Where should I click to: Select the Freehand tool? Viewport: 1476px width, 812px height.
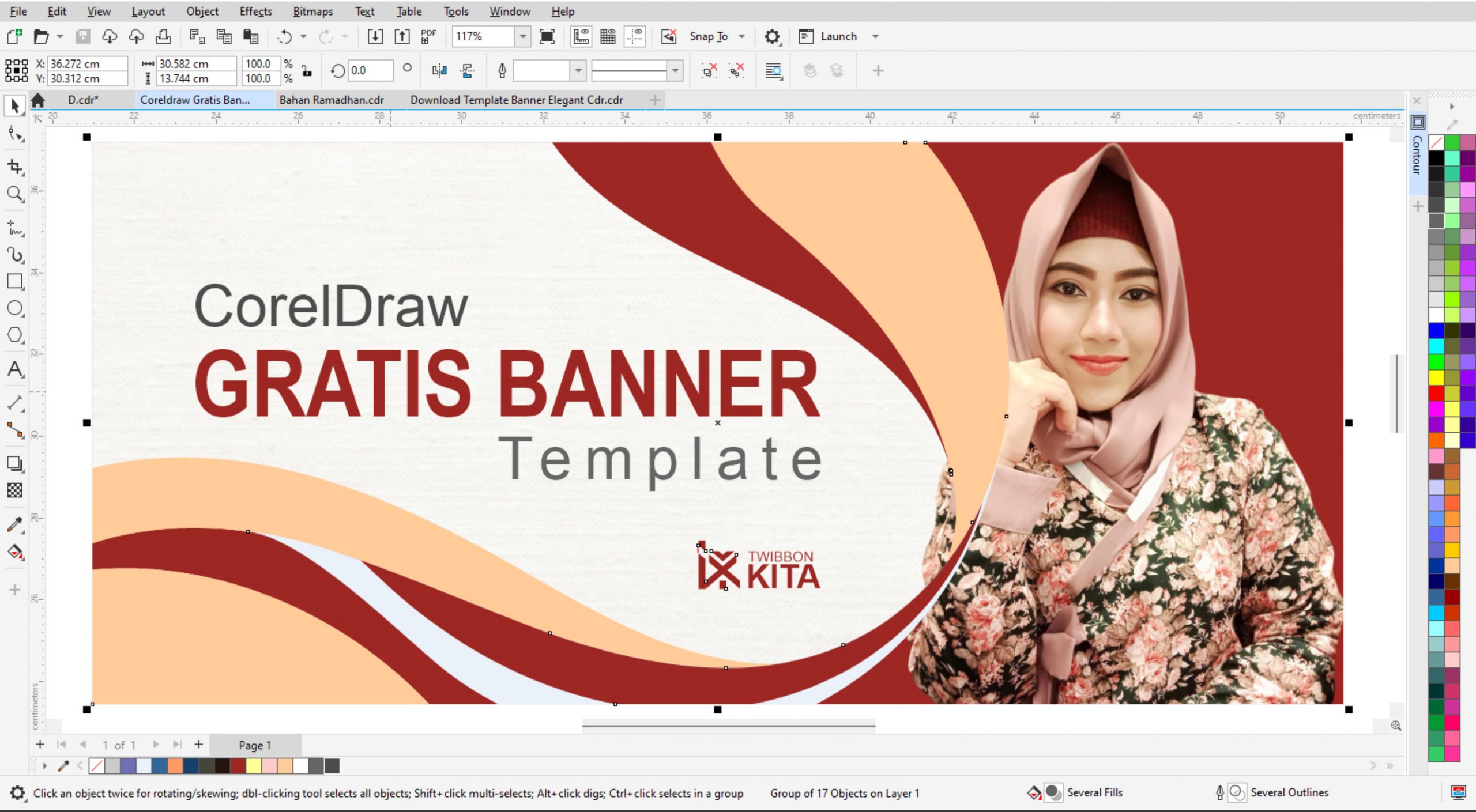pos(15,228)
